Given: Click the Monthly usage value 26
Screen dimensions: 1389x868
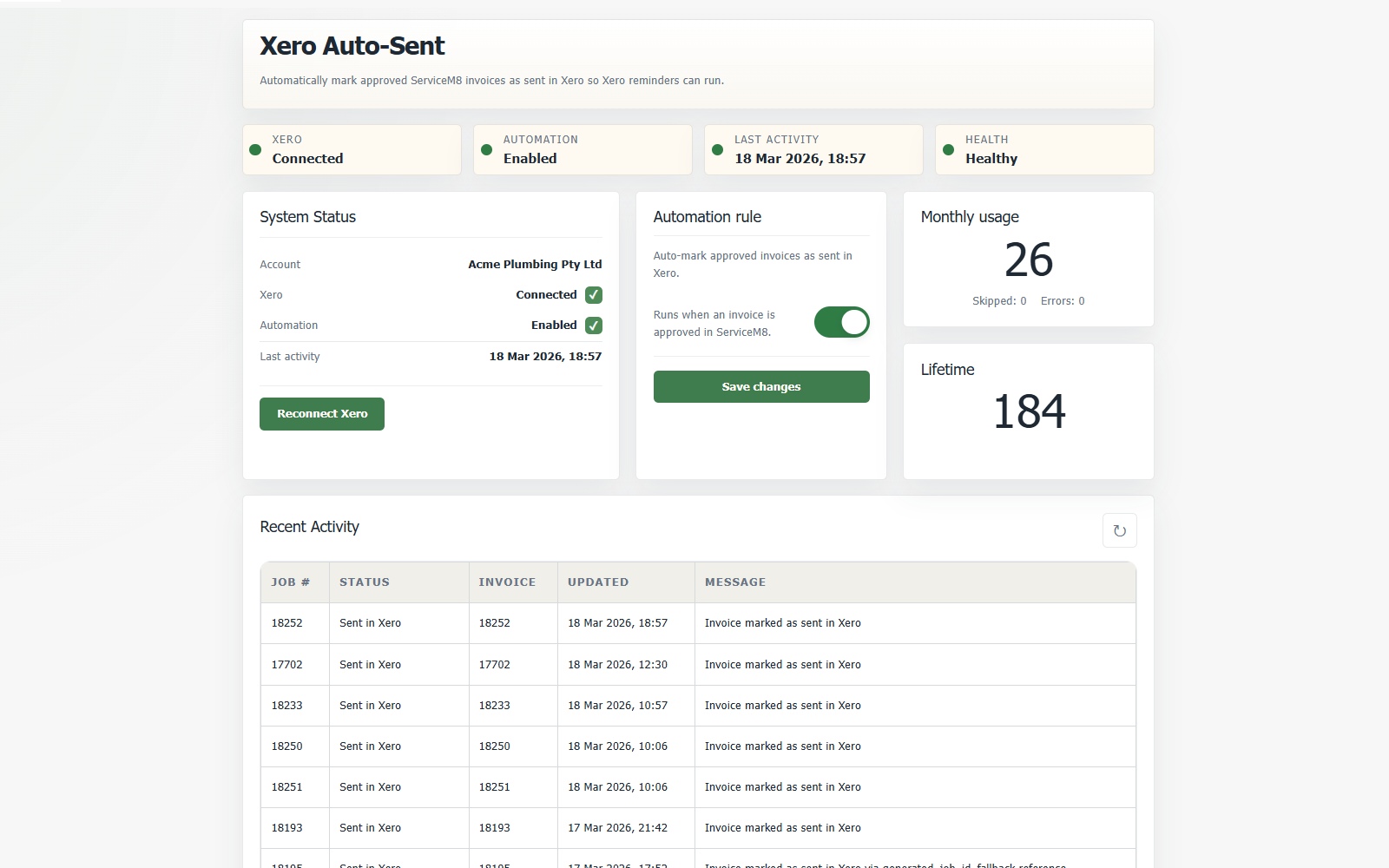Looking at the screenshot, I should (x=1029, y=260).
